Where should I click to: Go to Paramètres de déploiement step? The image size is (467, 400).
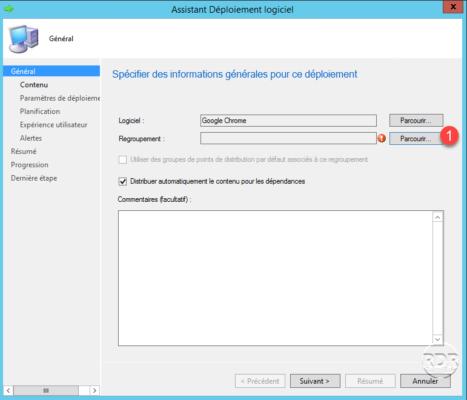[x=60, y=98]
